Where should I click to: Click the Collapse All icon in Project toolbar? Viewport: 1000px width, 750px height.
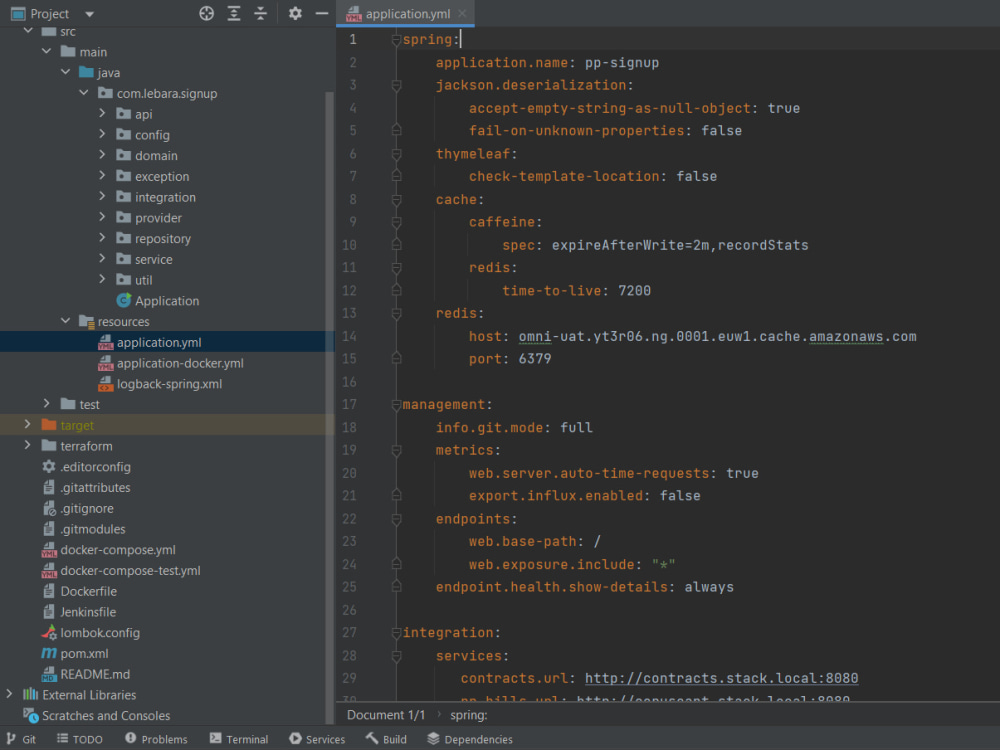(261, 13)
